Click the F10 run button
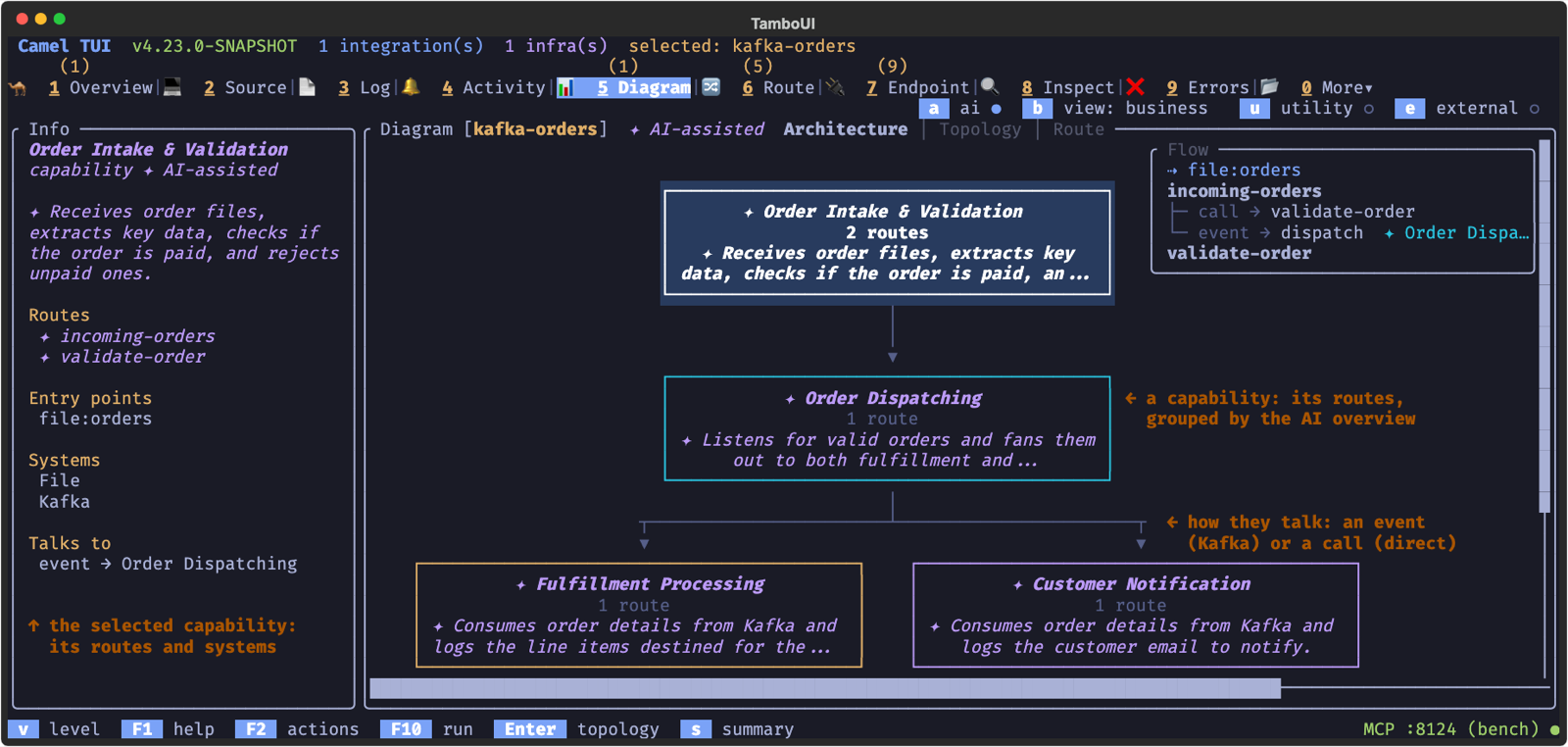Image resolution: width=1568 pixels, height=747 pixels. [426, 729]
